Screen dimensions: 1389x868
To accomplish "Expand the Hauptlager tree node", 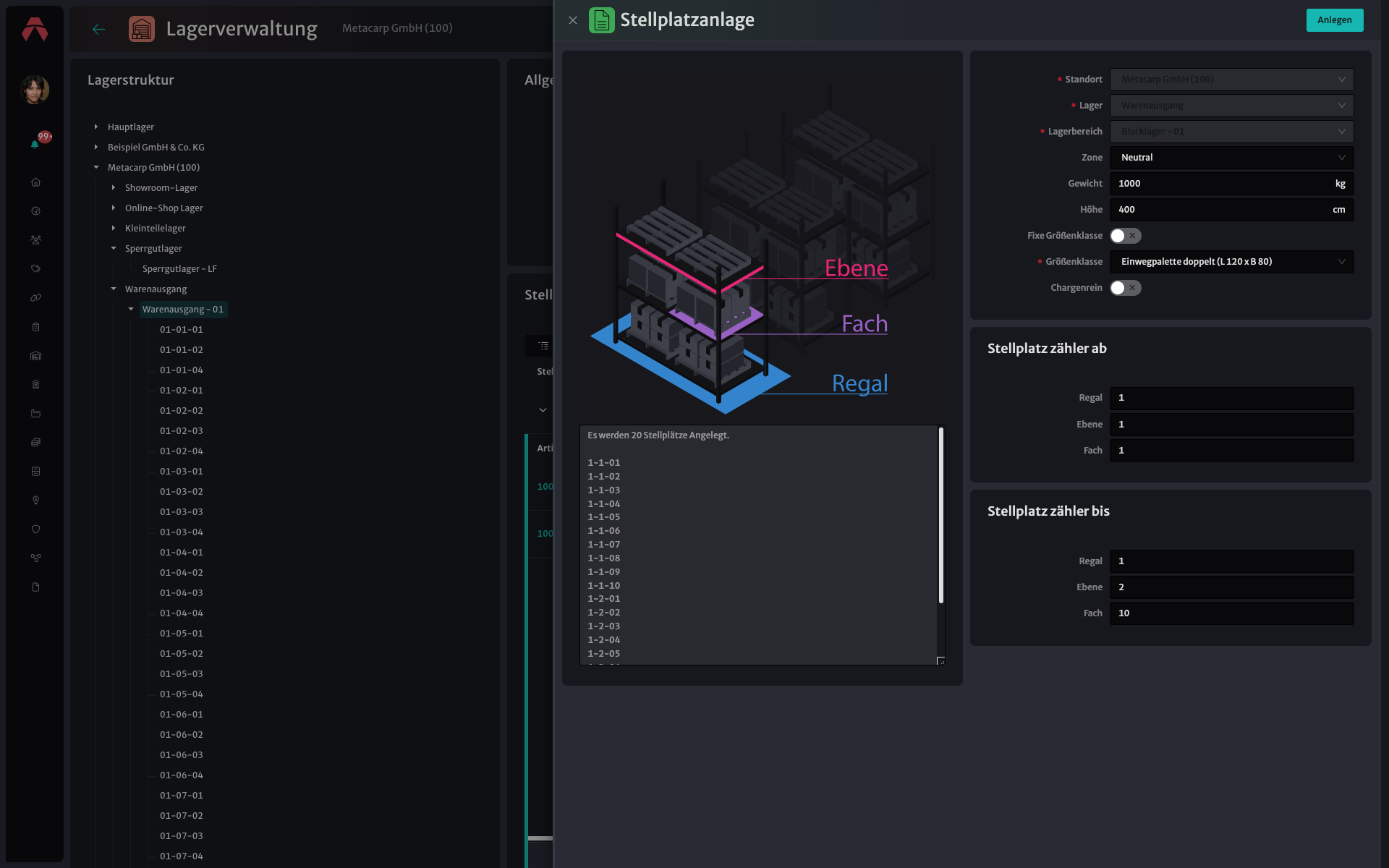I will [x=96, y=127].
